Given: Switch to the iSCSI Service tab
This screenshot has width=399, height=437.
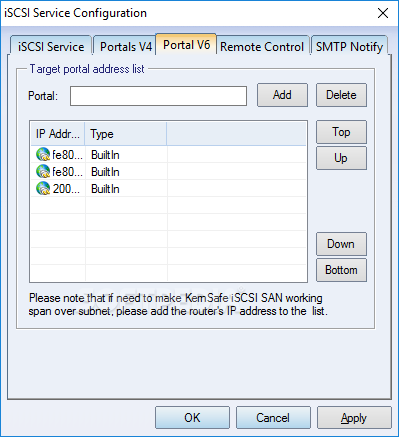Looking at the screenshot, I should 51,46.
